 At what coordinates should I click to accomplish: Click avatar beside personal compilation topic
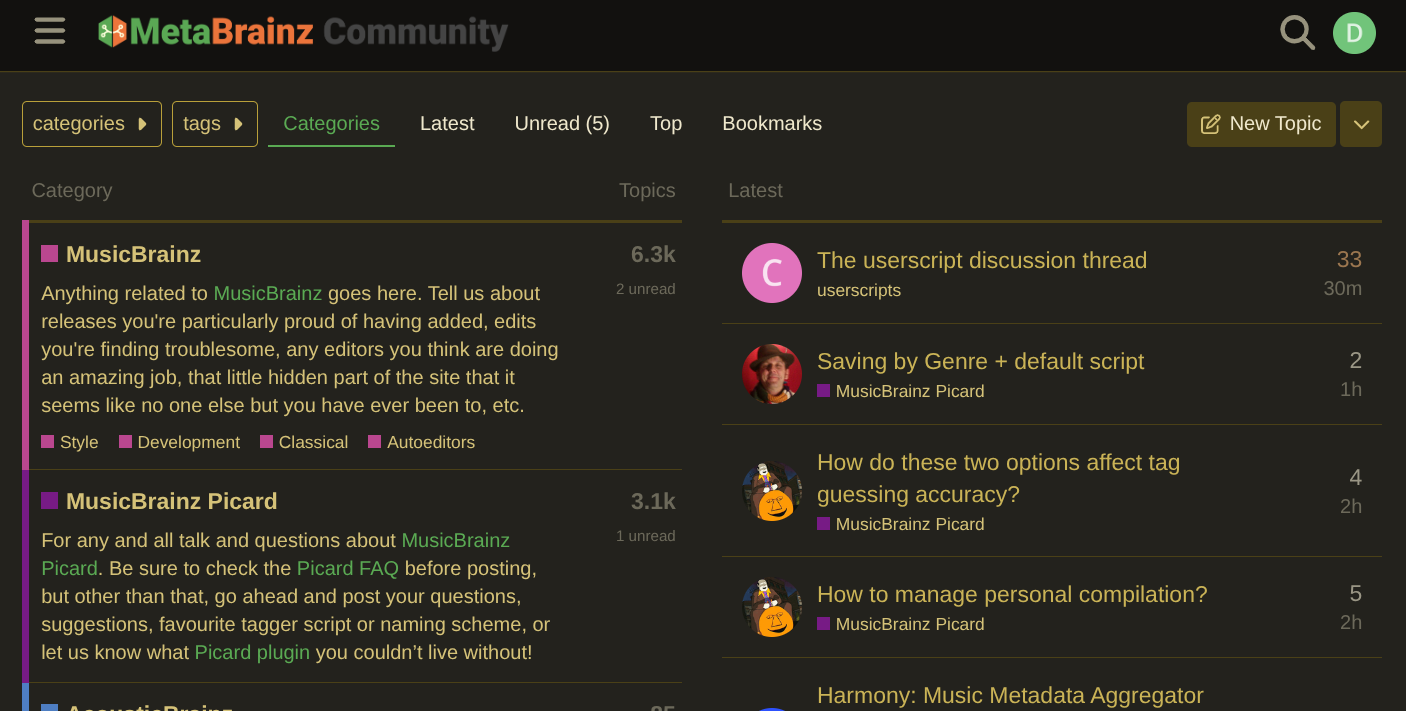pos(772,607)
